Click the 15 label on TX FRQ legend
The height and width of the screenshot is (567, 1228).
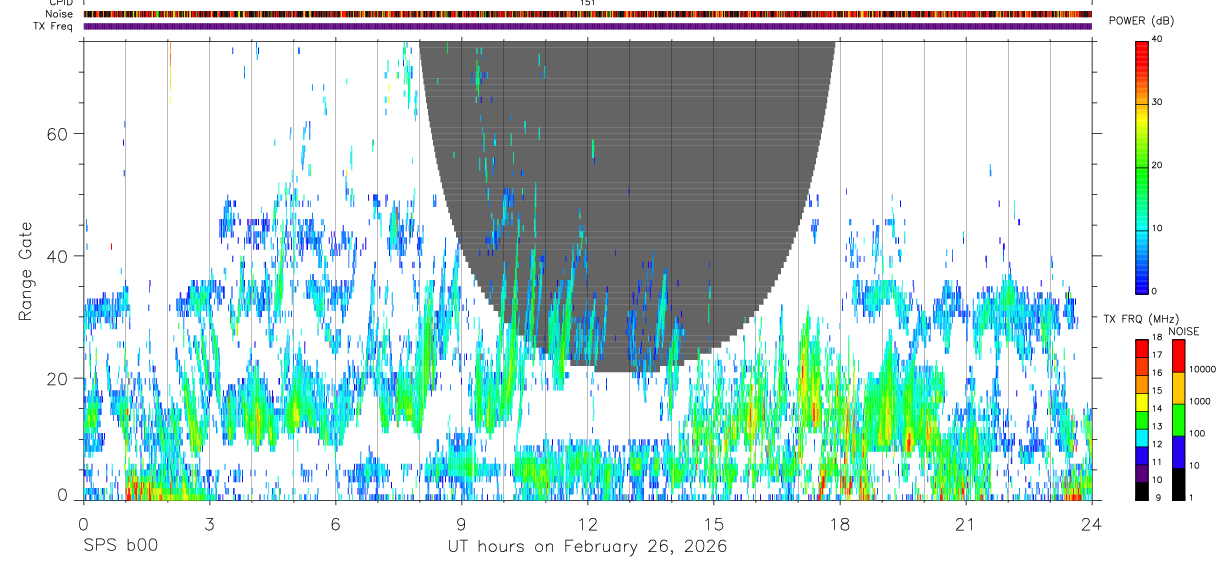tap(1158, 392)
